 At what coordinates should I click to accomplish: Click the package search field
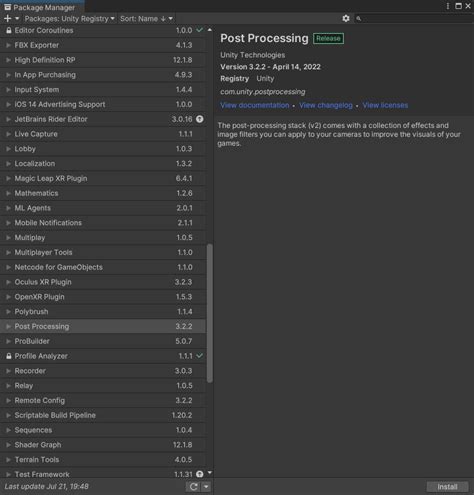point(413,19)
